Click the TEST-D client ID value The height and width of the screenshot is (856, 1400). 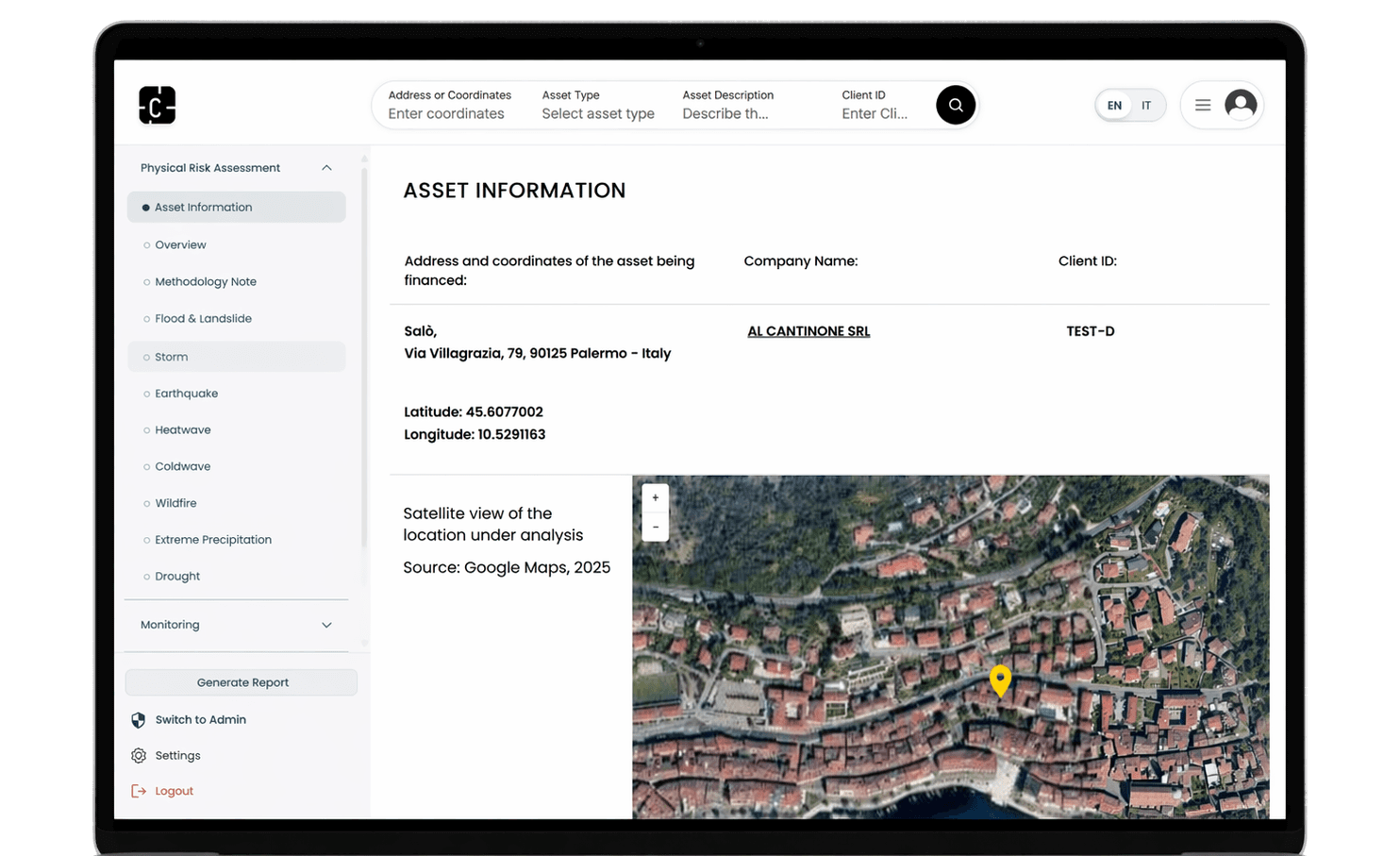tap(1091, 331)
